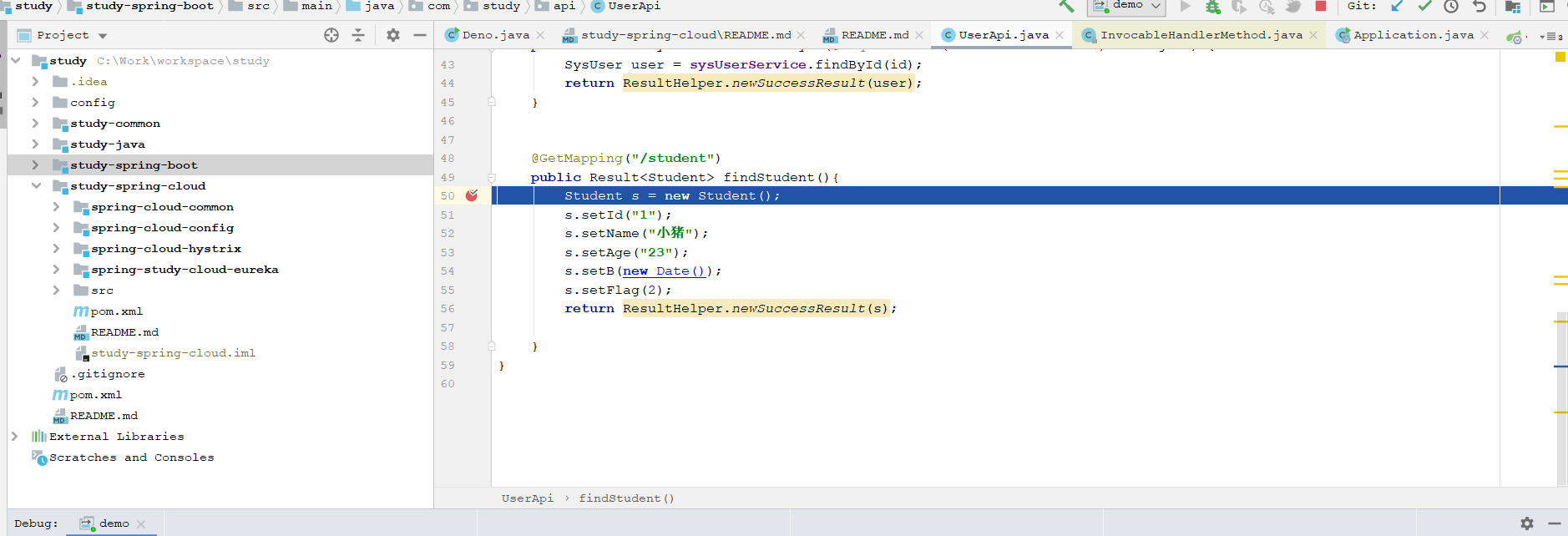Click the Run with Profiler icon

[1267, 7]
